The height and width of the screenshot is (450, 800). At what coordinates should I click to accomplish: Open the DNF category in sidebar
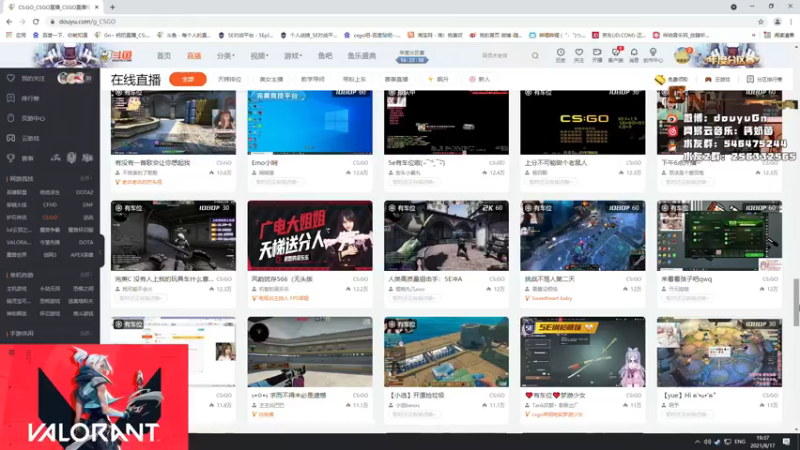[x=88, y=205]
